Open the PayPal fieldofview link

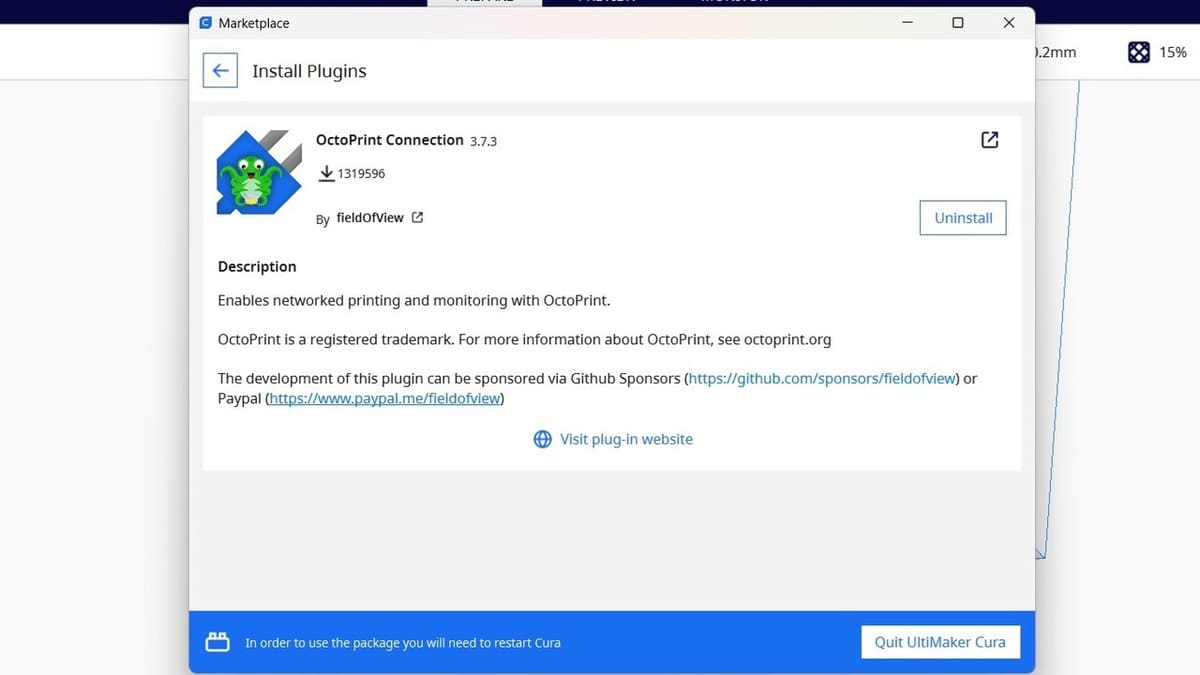[x=385, y=399]
